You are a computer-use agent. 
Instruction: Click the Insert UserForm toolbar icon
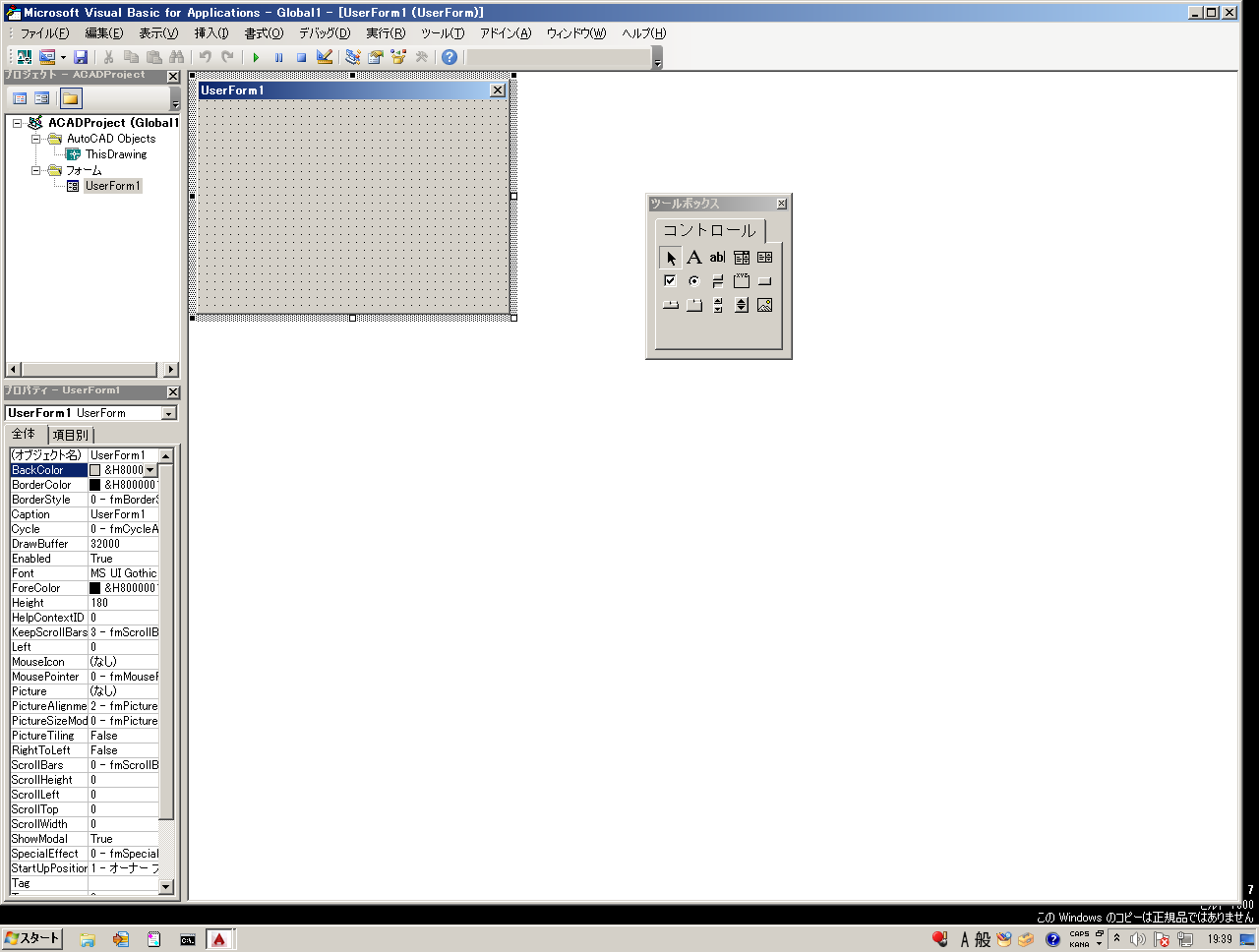(x=46, y=57)
